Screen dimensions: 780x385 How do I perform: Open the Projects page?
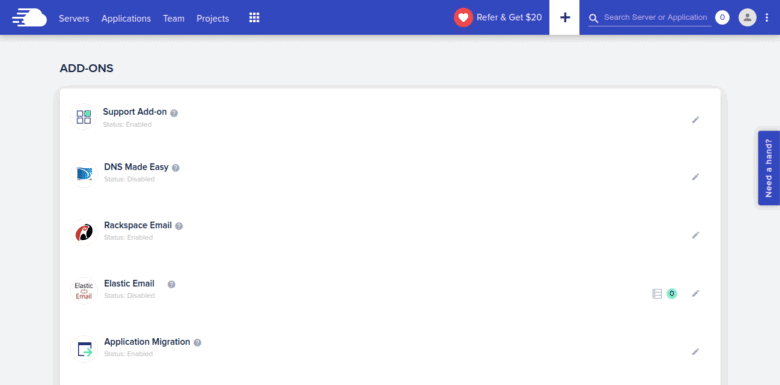[213, 18]
